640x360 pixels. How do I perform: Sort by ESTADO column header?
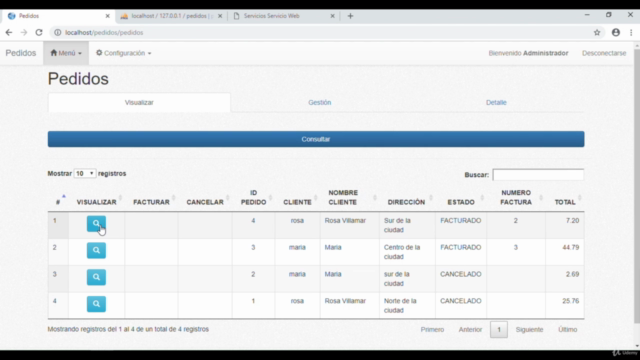coord(461,198)
